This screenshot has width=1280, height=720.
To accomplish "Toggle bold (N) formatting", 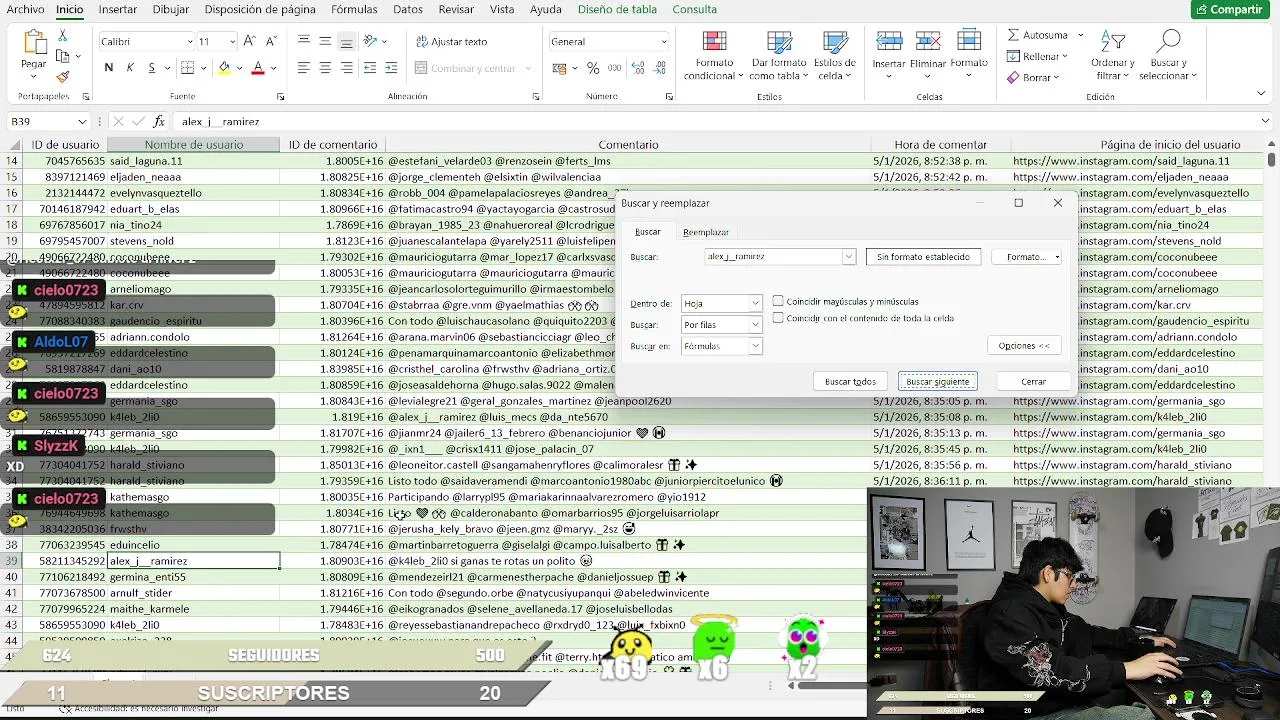I will tap(109, 68).
